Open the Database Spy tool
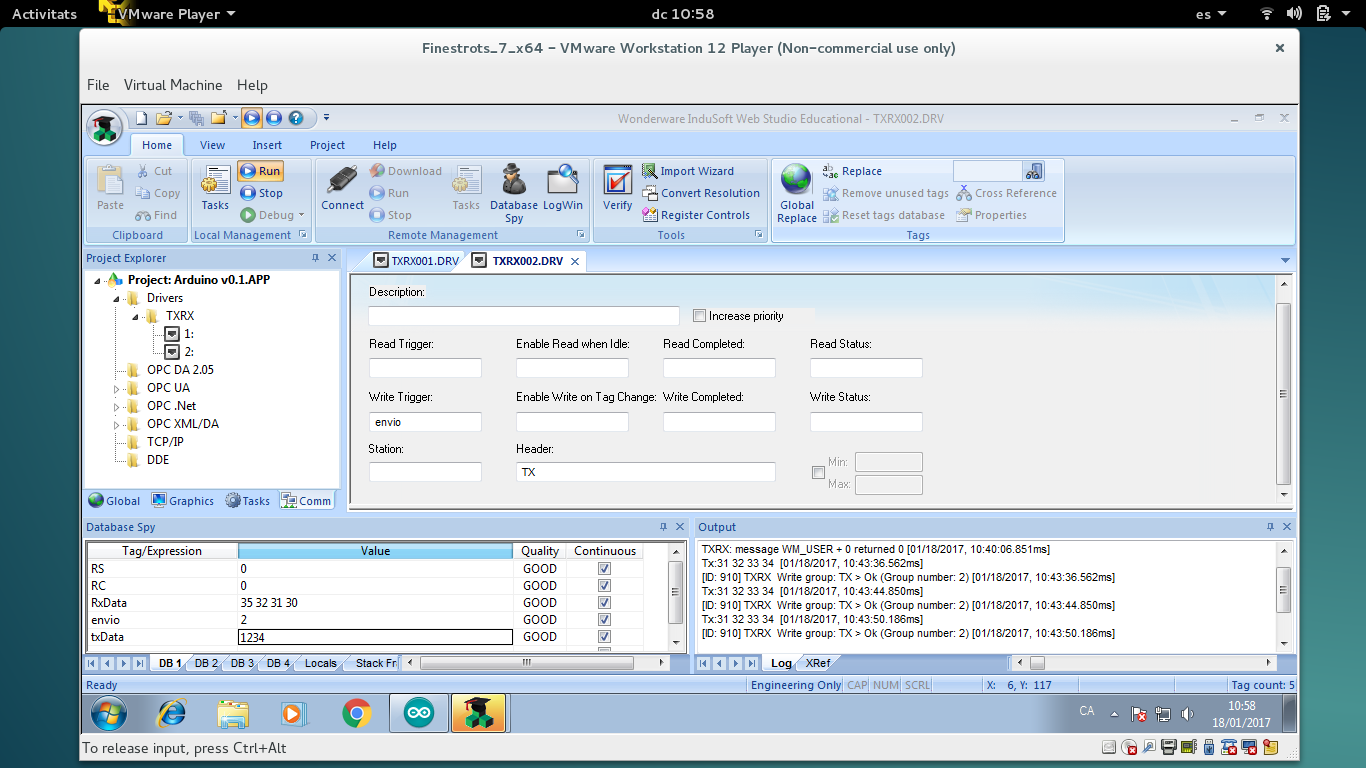1366x768 pixels. 514,192
